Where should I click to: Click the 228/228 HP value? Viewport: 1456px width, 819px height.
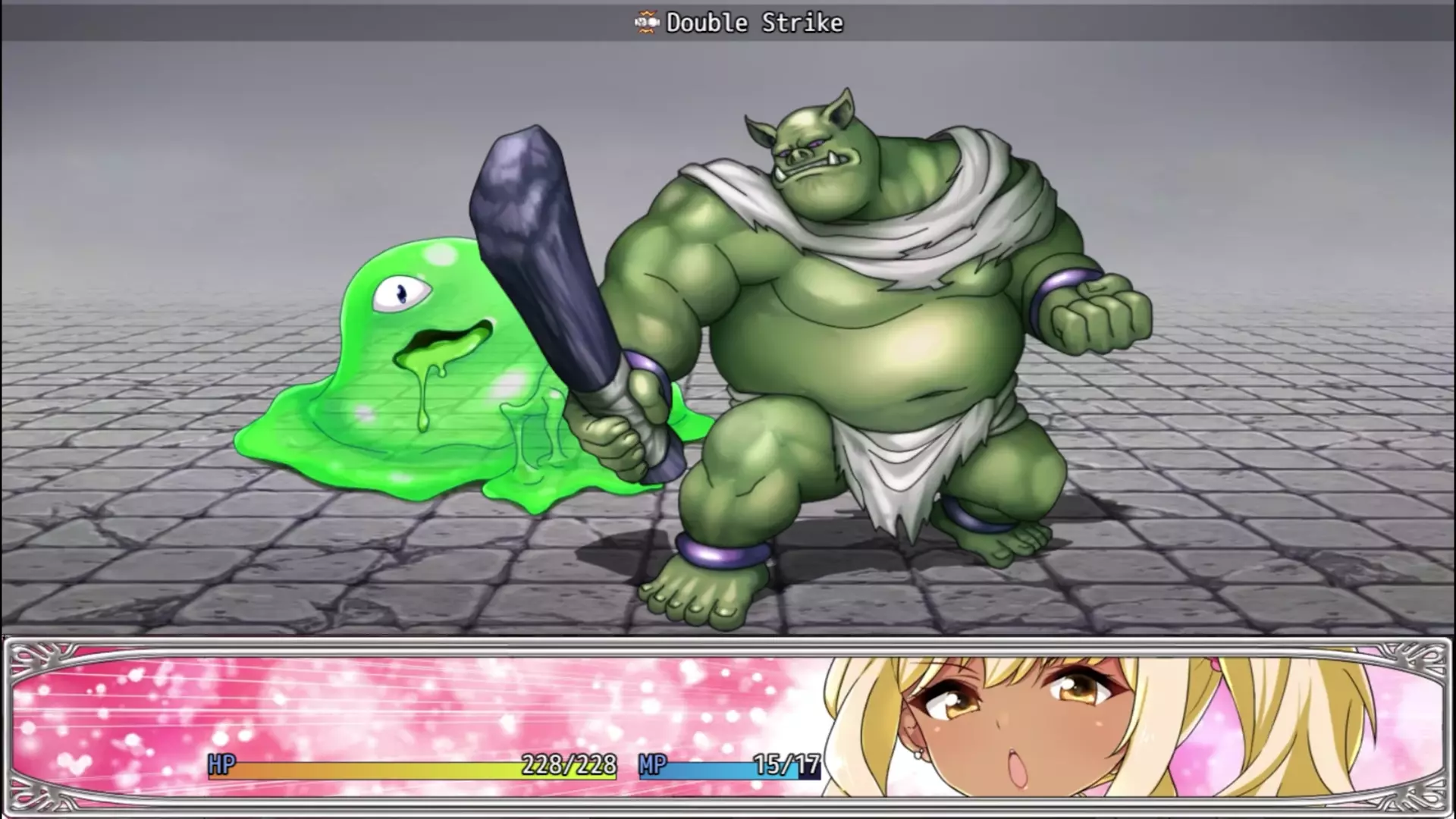click(569, 765)
